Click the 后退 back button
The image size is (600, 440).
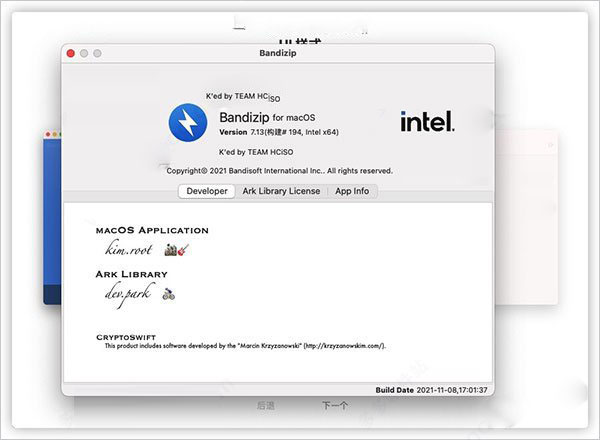266,405
